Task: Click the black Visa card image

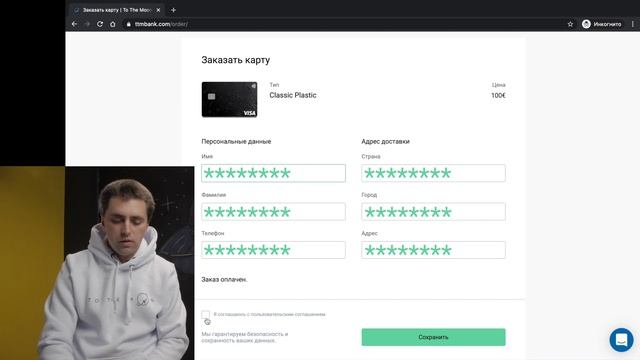Action: pos(229,100)
